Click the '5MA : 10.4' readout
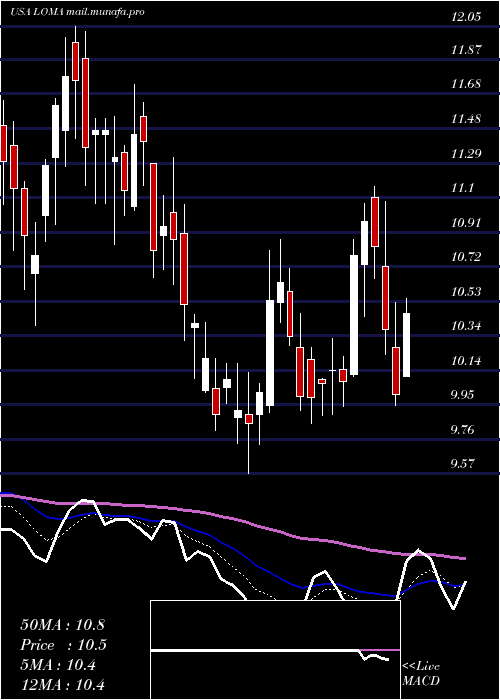The width and height of the screenshot is (500, 700). [58, 665]
